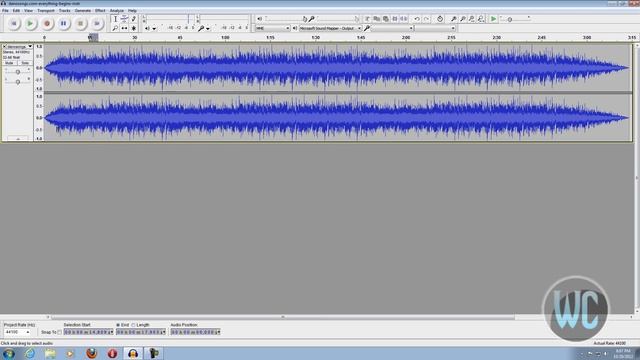Click the horizontal scrollbar under tracks
Viewport: 640px width, 360px height.
282,317
